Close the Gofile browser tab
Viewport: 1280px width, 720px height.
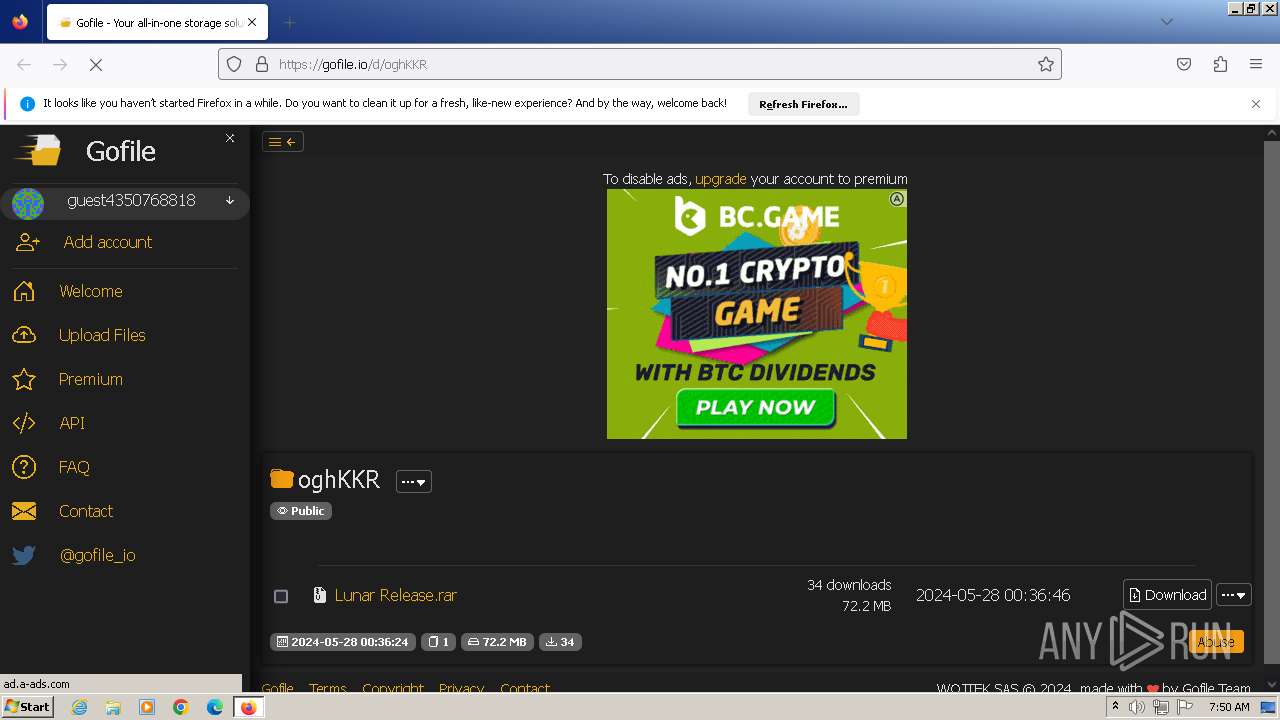pos(251,22)
